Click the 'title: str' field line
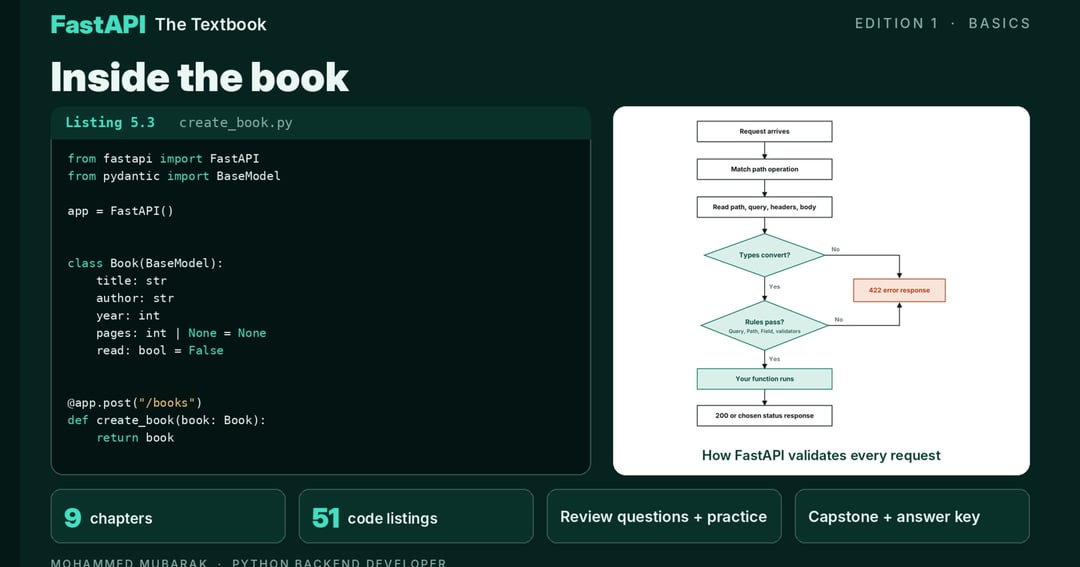Screen dimensions: 1080x567 [132, 280]
